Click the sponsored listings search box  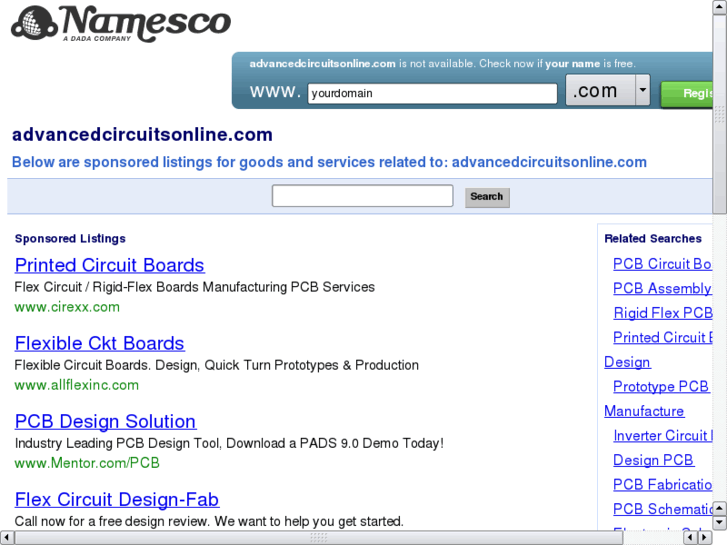point(362,196)
